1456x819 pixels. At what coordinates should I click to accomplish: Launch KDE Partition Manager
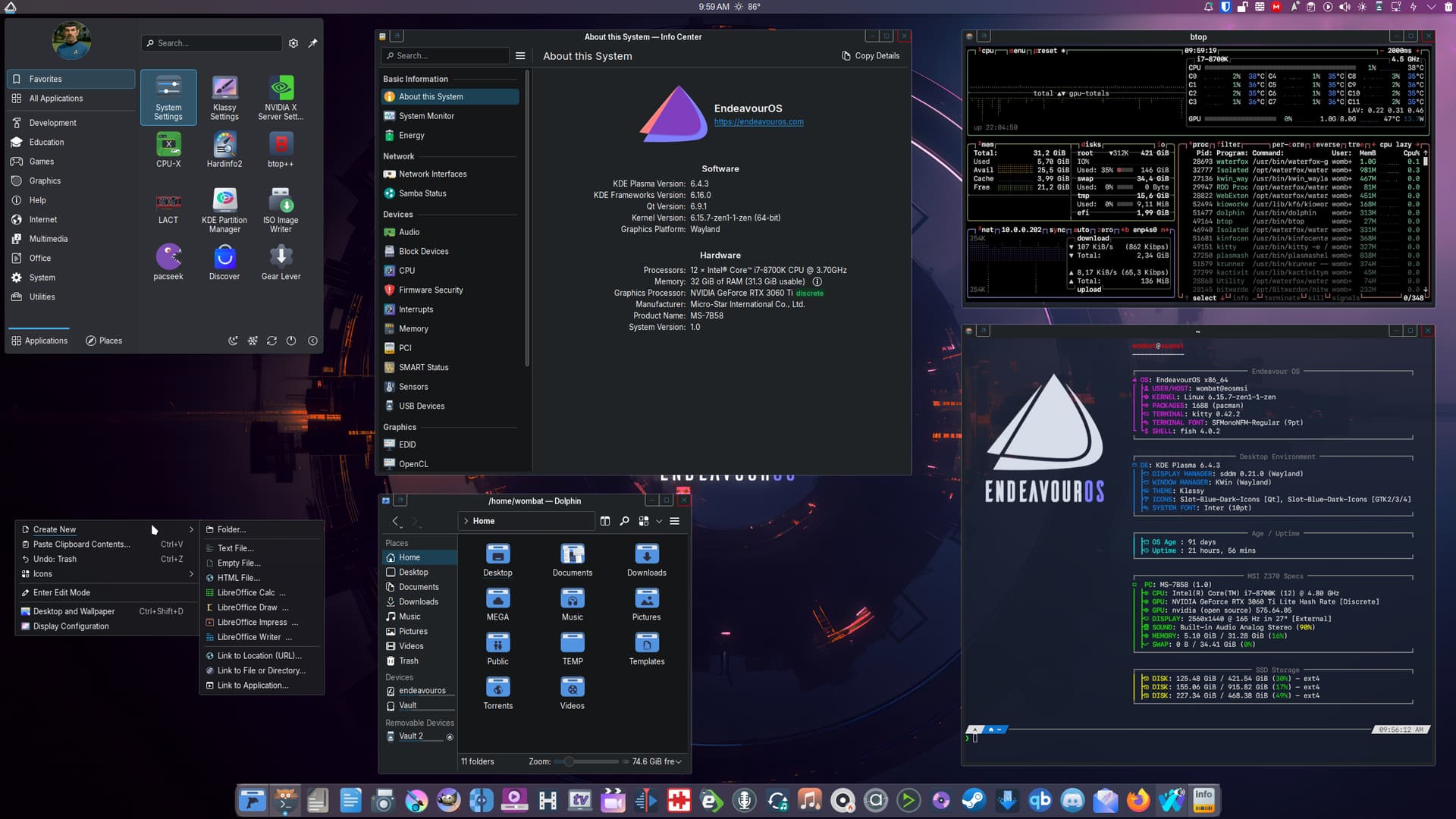[224, 210]
